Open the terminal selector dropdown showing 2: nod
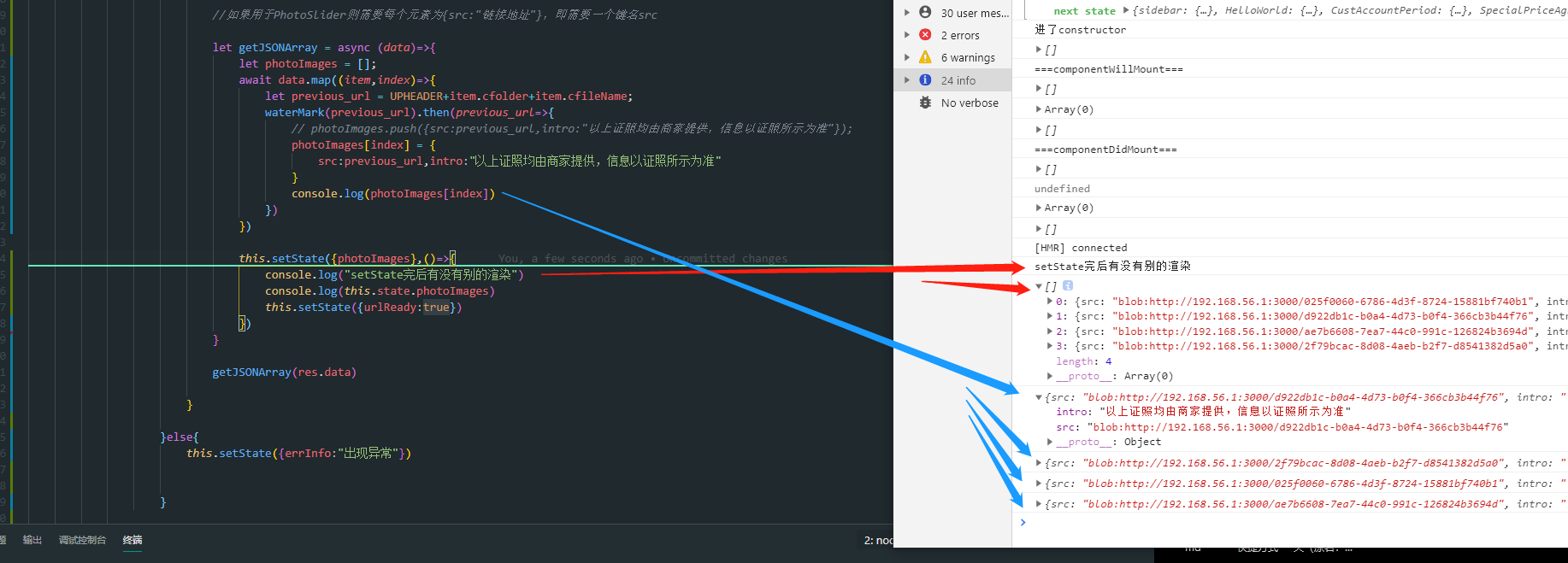 point(877,540)
